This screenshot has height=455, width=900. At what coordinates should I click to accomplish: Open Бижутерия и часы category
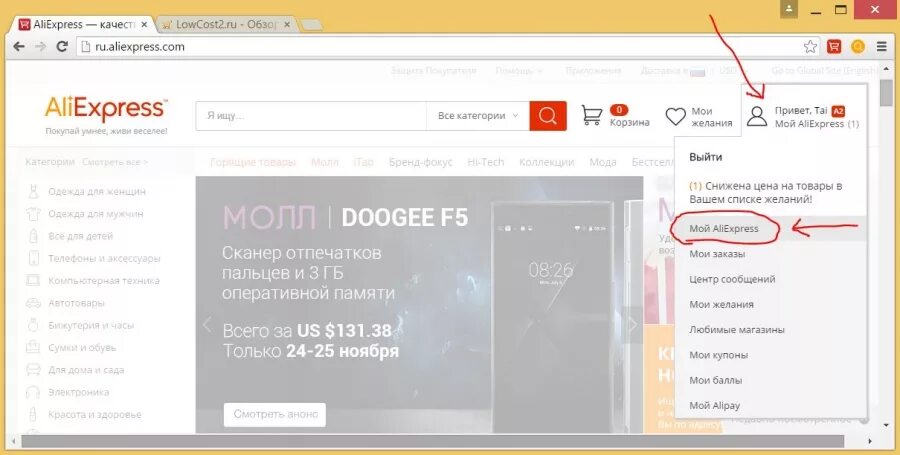pos(91,325)
